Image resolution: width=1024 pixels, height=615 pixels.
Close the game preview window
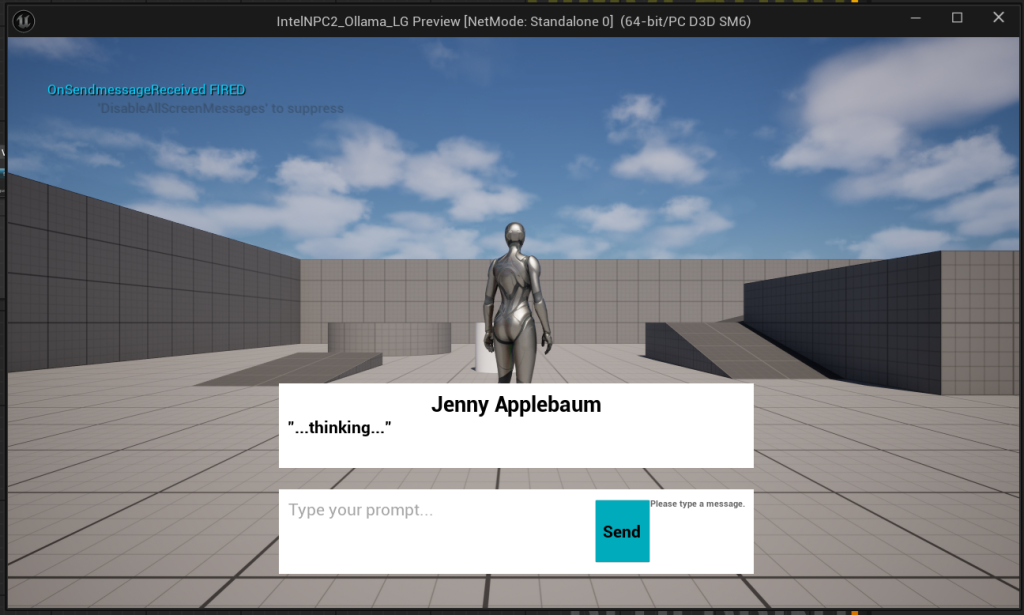click(998, 18)
